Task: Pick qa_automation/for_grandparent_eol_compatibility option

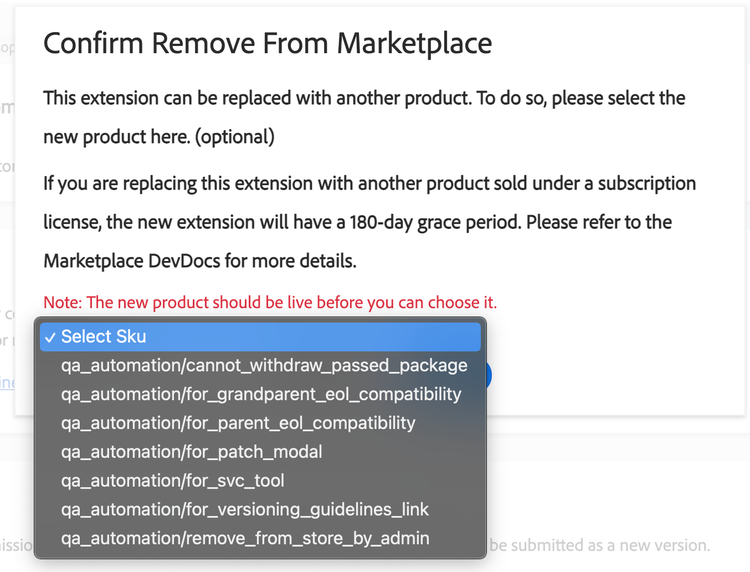Action: (261, 394)
